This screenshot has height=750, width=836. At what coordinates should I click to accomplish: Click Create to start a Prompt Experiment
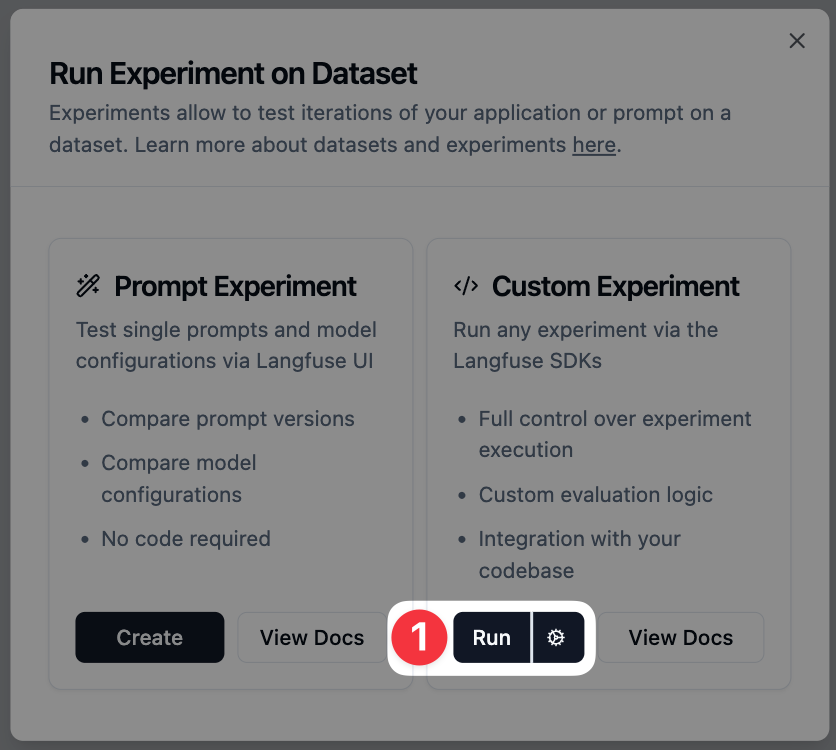(x=149, y=637)
